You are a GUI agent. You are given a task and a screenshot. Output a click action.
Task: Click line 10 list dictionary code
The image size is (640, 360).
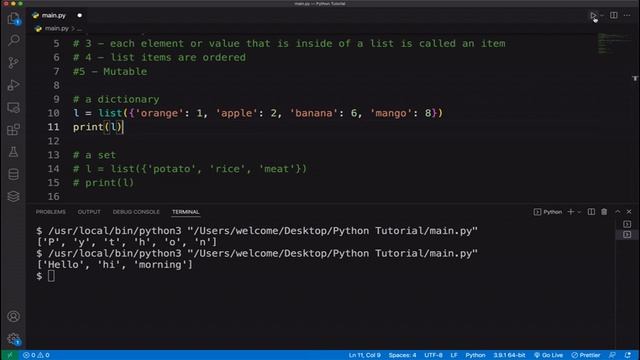coord(258,113)
